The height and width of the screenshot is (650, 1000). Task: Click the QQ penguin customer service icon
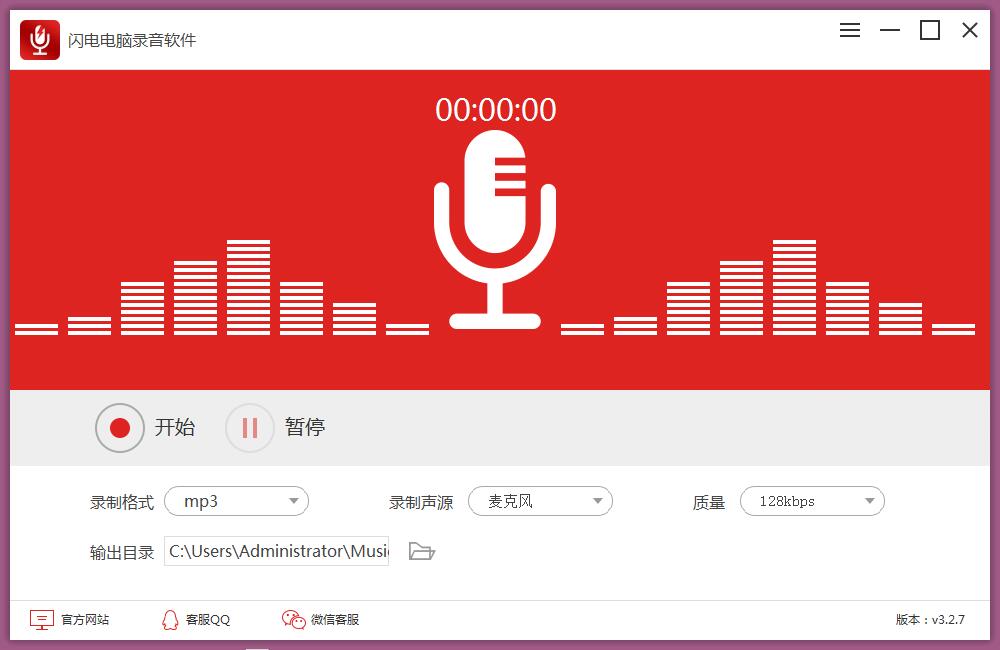173,619
